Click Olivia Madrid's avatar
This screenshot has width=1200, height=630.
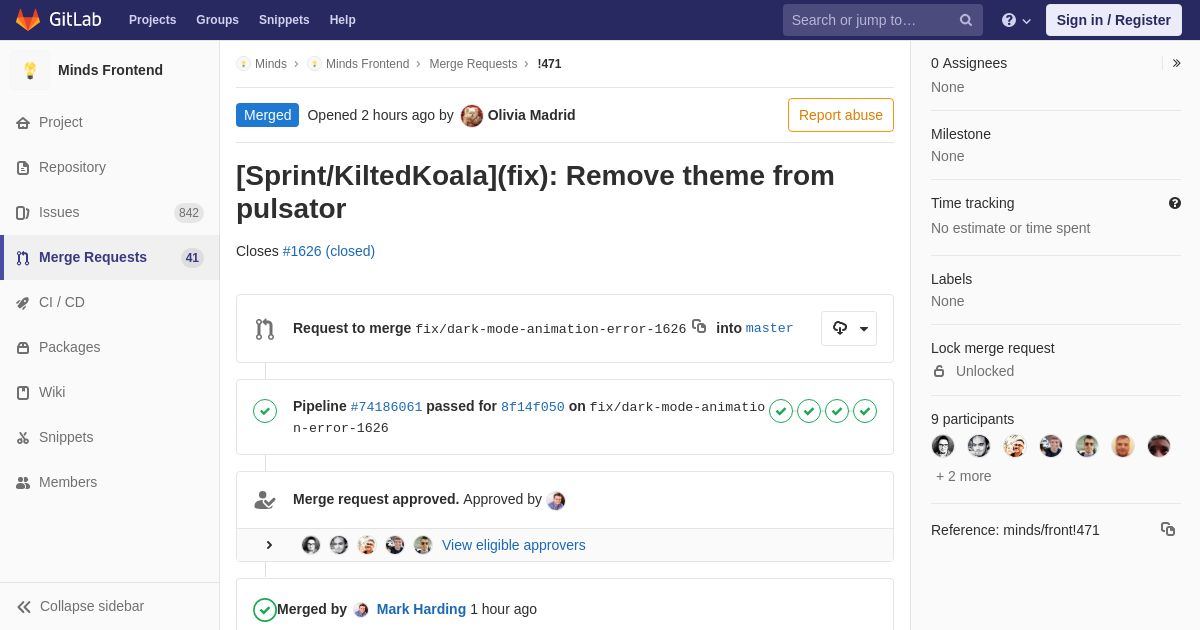point(472,115)
